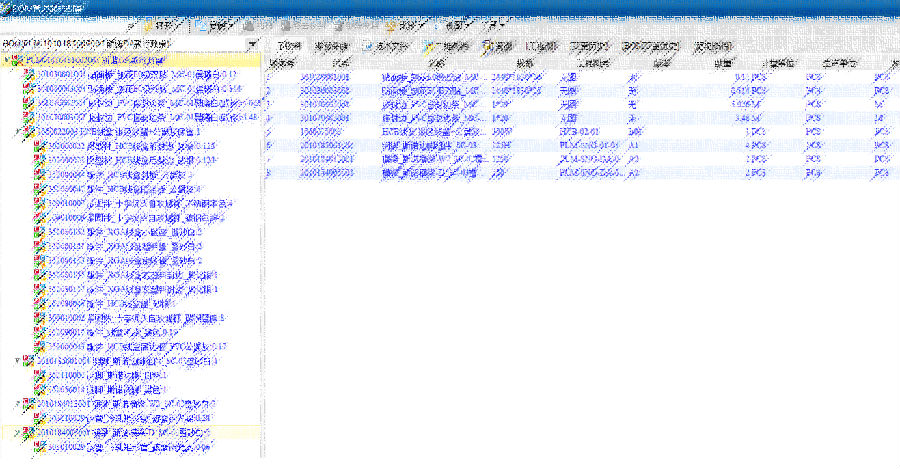
Task: Click the root node's part icon
Action: [17, 60]
